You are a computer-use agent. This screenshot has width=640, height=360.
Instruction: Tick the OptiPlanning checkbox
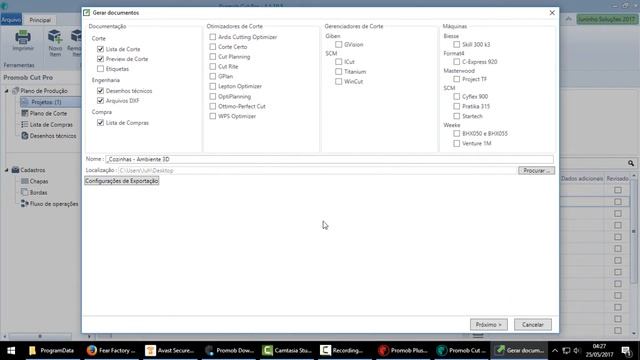pos(213,96)
